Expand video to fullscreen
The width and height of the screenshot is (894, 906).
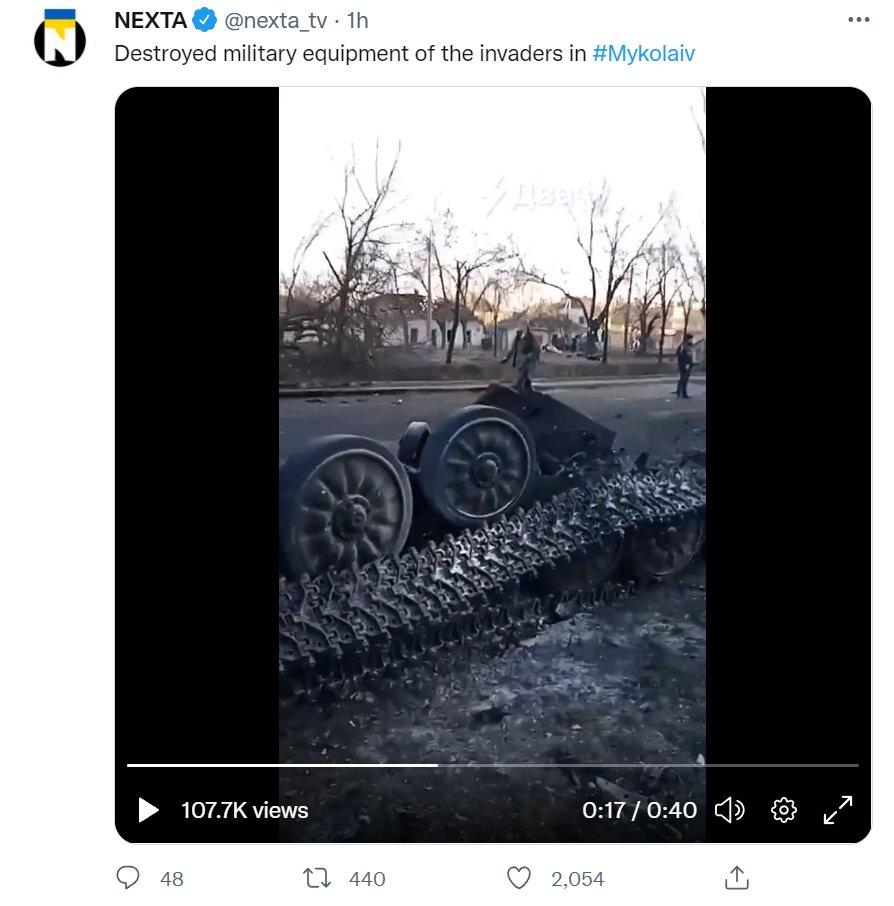click(837, 810)
